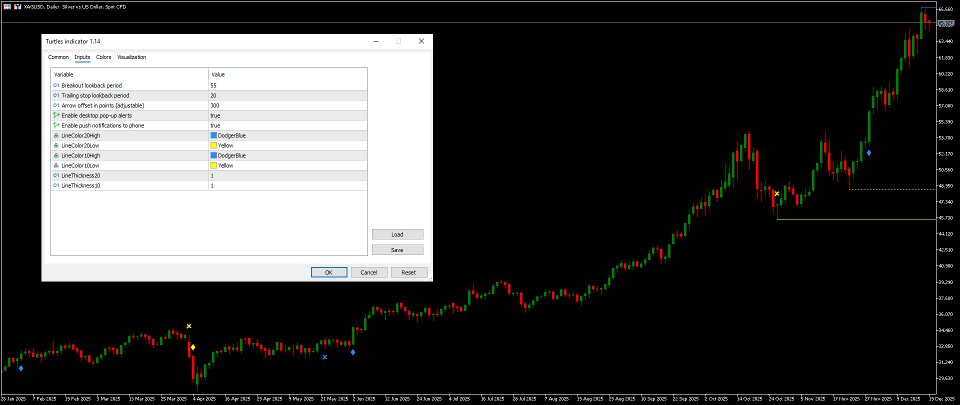
Task: Click the boolean icon beside Enable push notifications to phone
Action: click(56, 125)
